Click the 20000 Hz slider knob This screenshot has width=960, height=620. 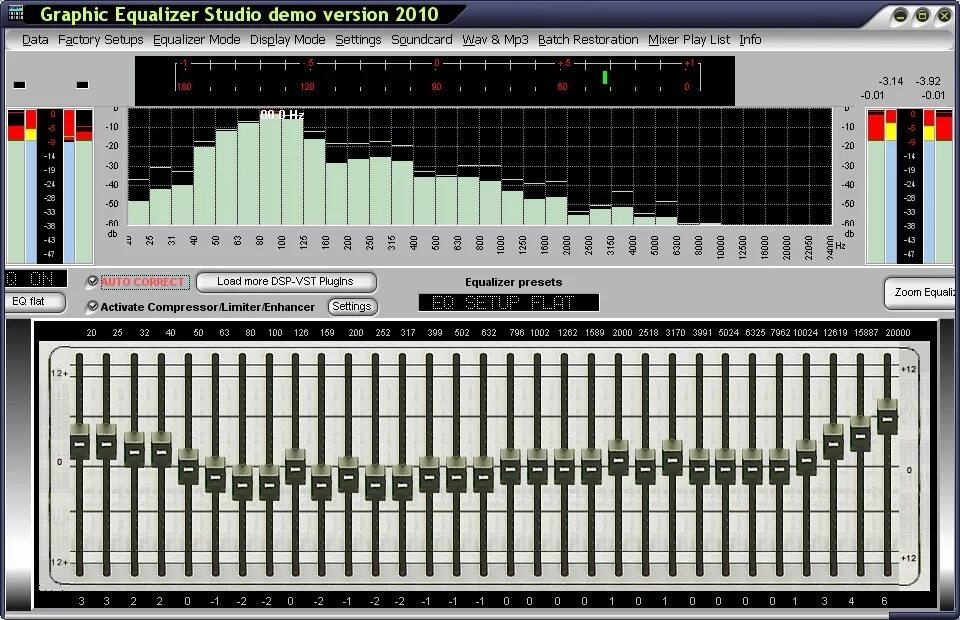(887, 417)
